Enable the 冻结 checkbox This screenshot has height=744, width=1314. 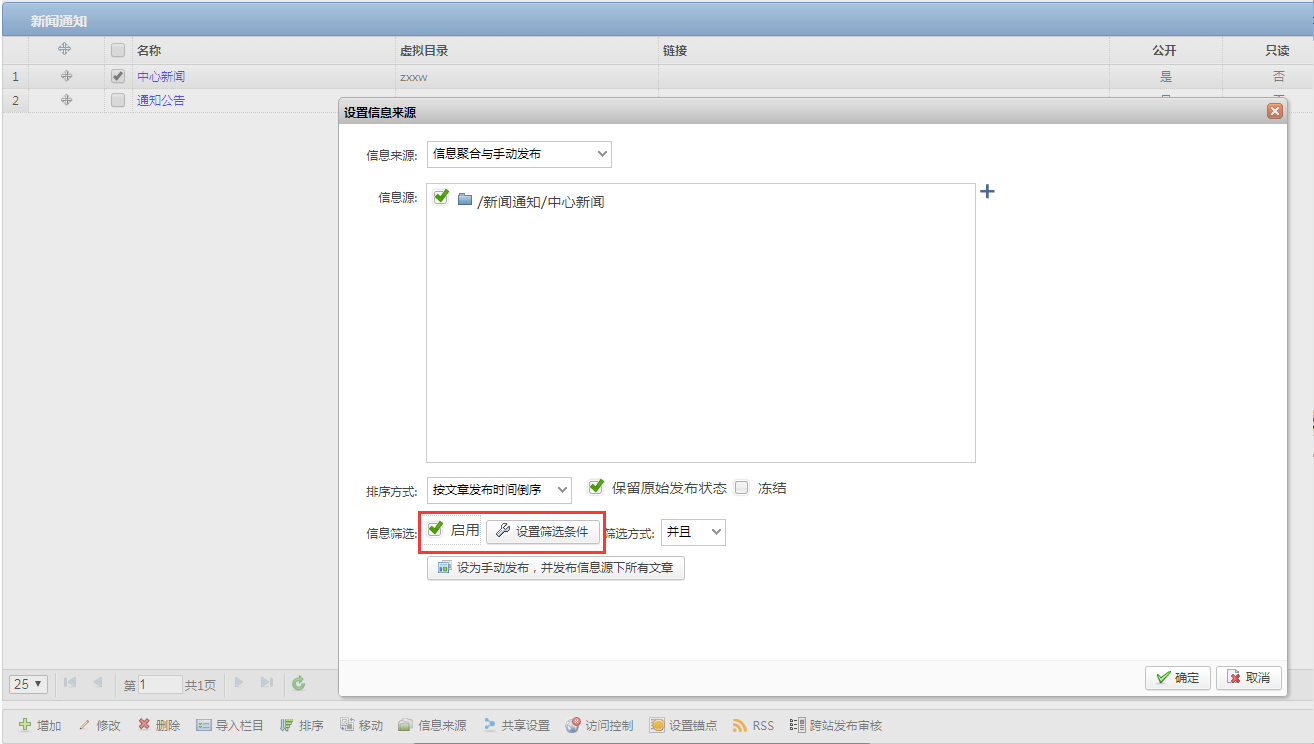tap(742, 488)
